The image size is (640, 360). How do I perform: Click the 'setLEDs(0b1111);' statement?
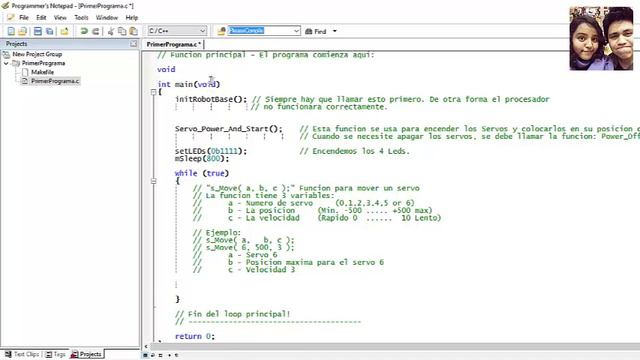tap(211, 151)
